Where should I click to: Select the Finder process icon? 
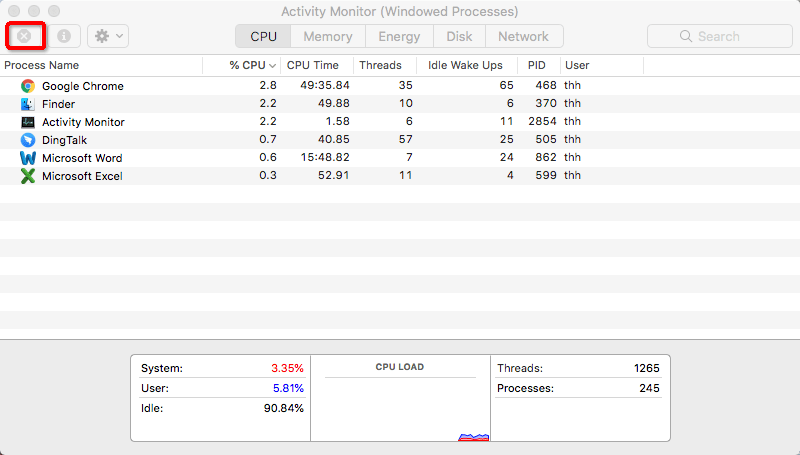[x=28, y=104]
